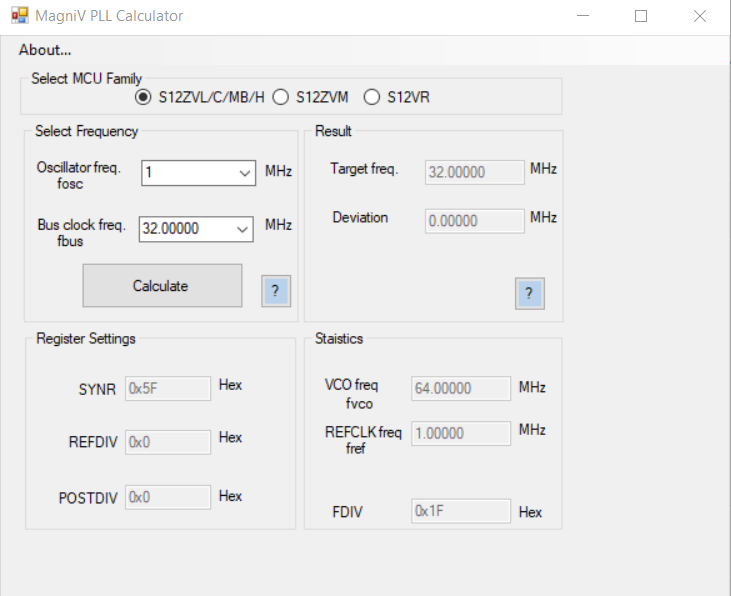Click the "Staistics" group label

pos(339,339)
